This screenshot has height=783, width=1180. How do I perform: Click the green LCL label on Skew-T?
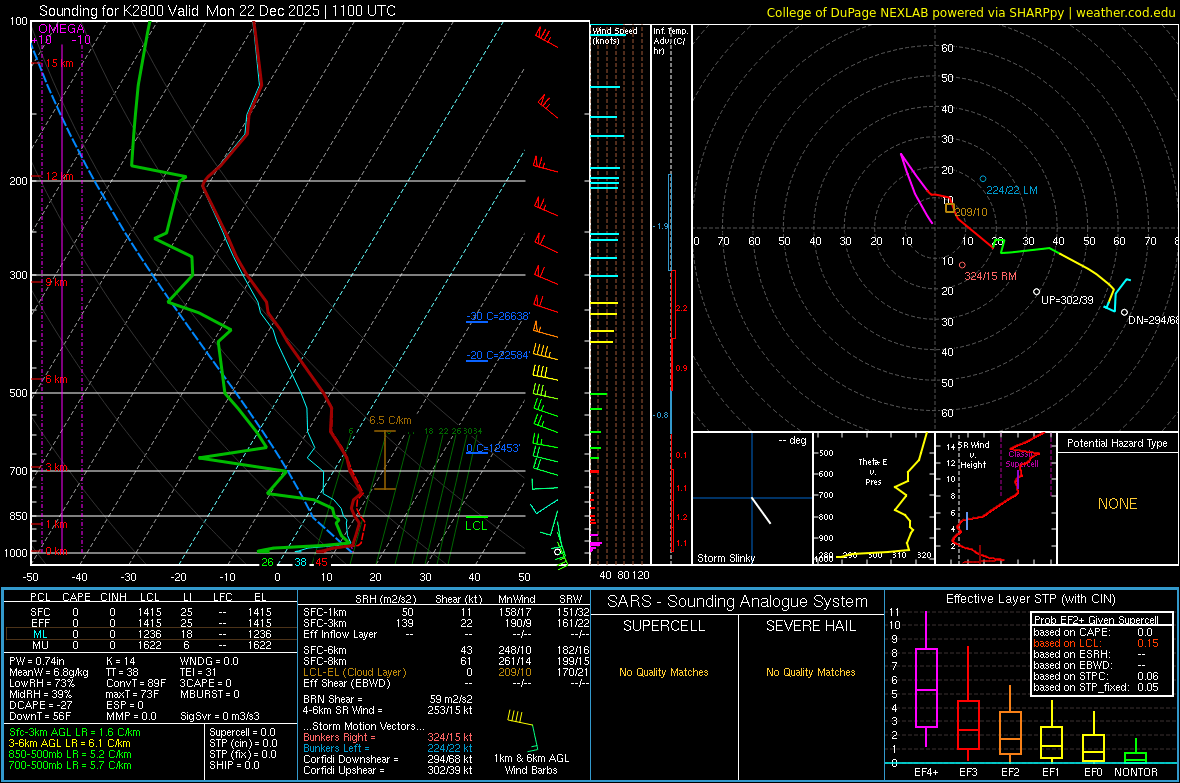(x=476, y=526)
